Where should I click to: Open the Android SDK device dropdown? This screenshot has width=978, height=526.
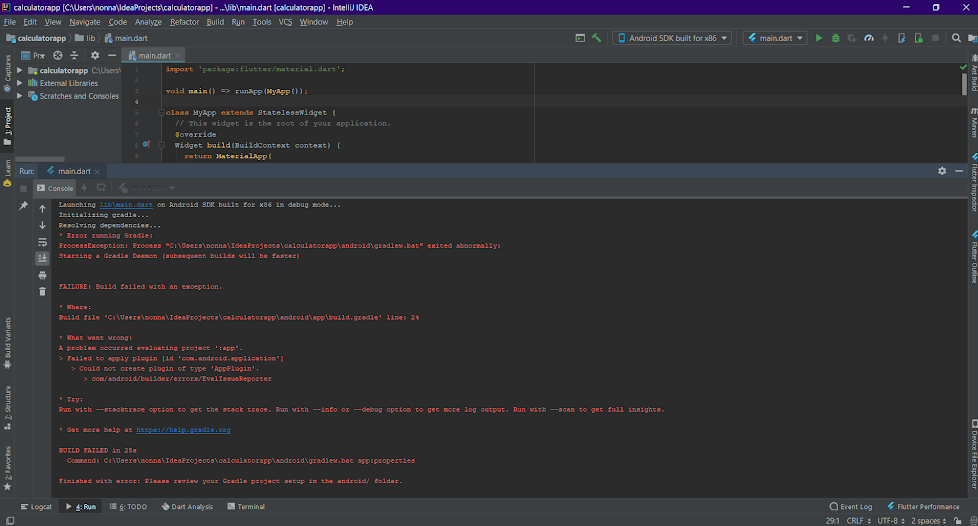[672, 38]
